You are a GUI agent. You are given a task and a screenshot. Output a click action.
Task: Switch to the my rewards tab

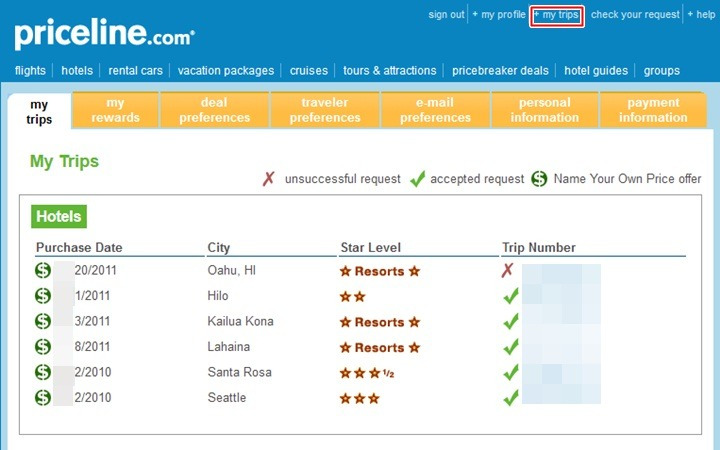[115, 110]
